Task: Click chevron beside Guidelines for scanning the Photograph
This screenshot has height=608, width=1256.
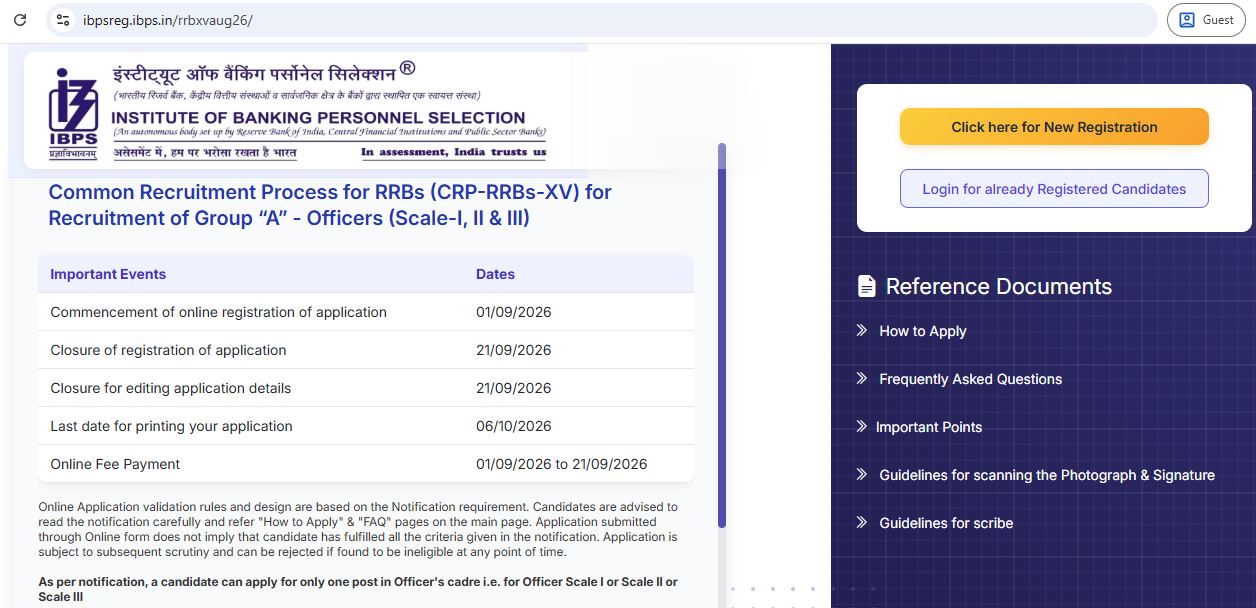Action: tap(861, 474)
